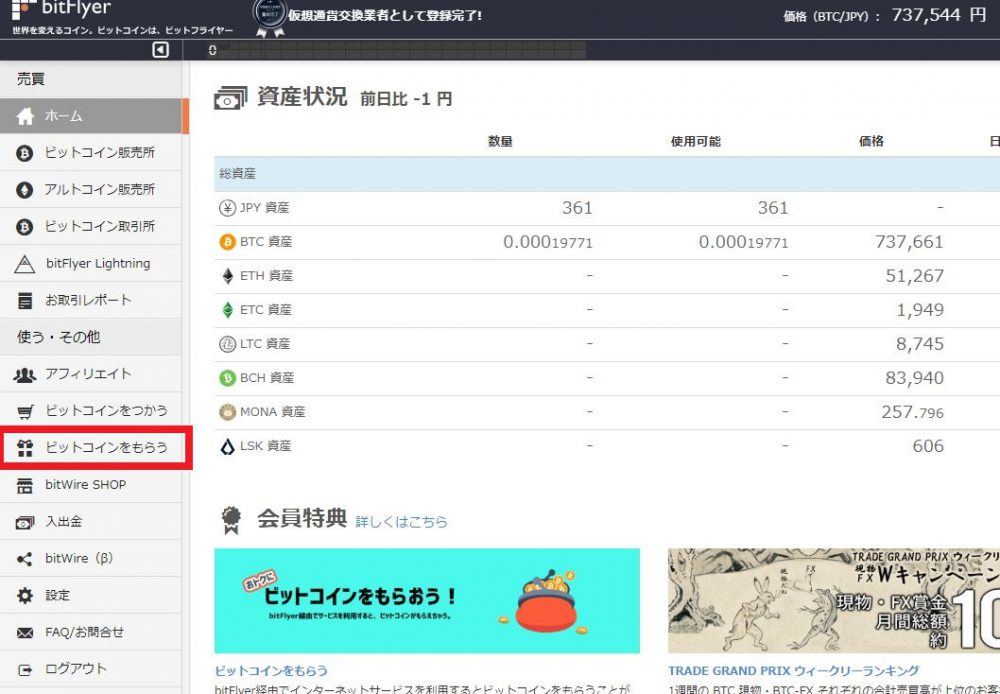The height and width of the screenshot is (694, 1000).
Task: Click the bitWire (β) share icon
Action: (26, 559)
